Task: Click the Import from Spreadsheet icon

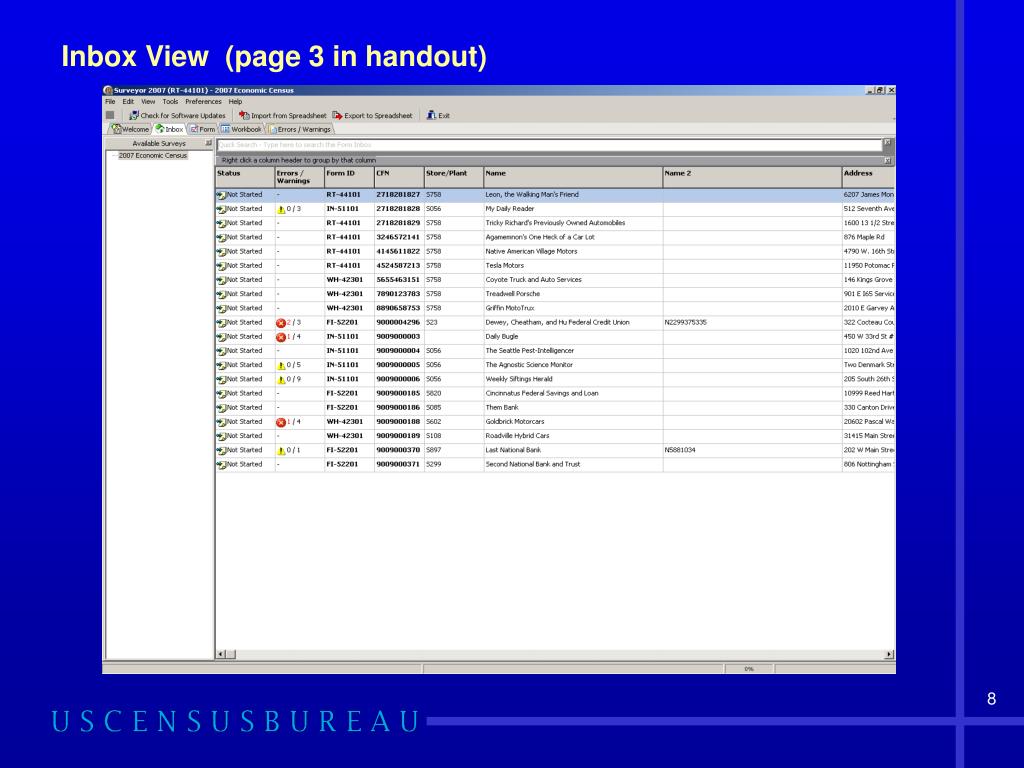Action: click(244, 116)
